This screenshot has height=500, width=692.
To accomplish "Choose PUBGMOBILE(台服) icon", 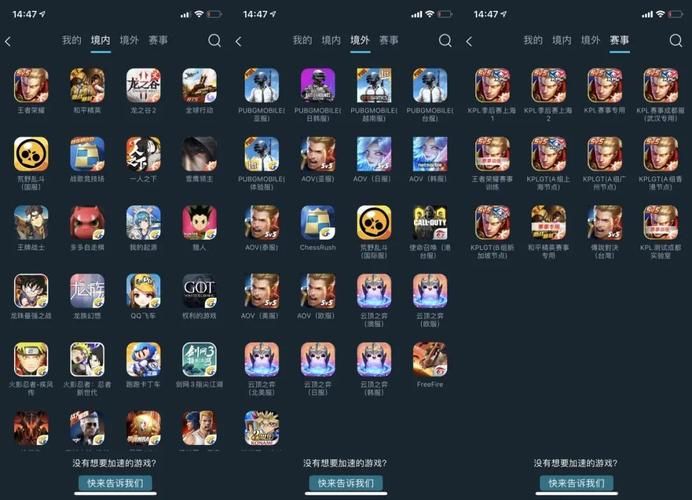I will pos(430,85).
